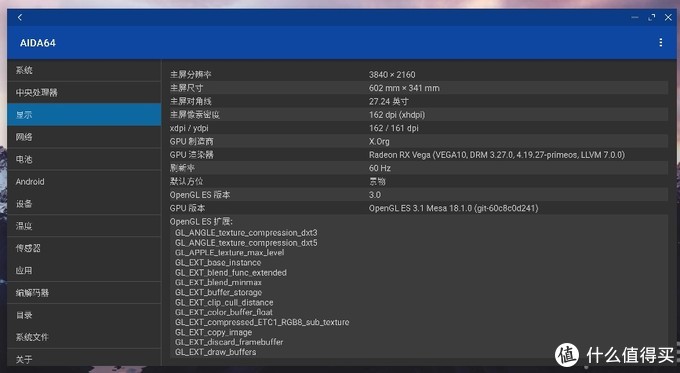Click the GPU 渲染器 label
The image size is (680, 373).
tap(191, 155)
